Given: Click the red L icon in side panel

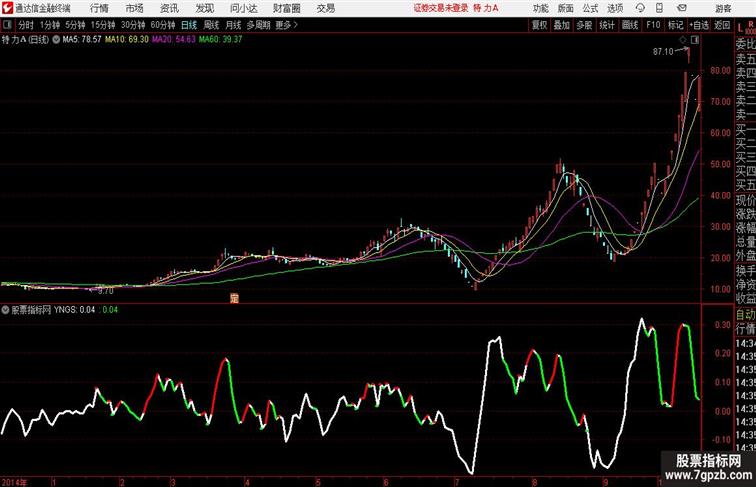Looking at the screenshot, I should click(x=740, y=28).
